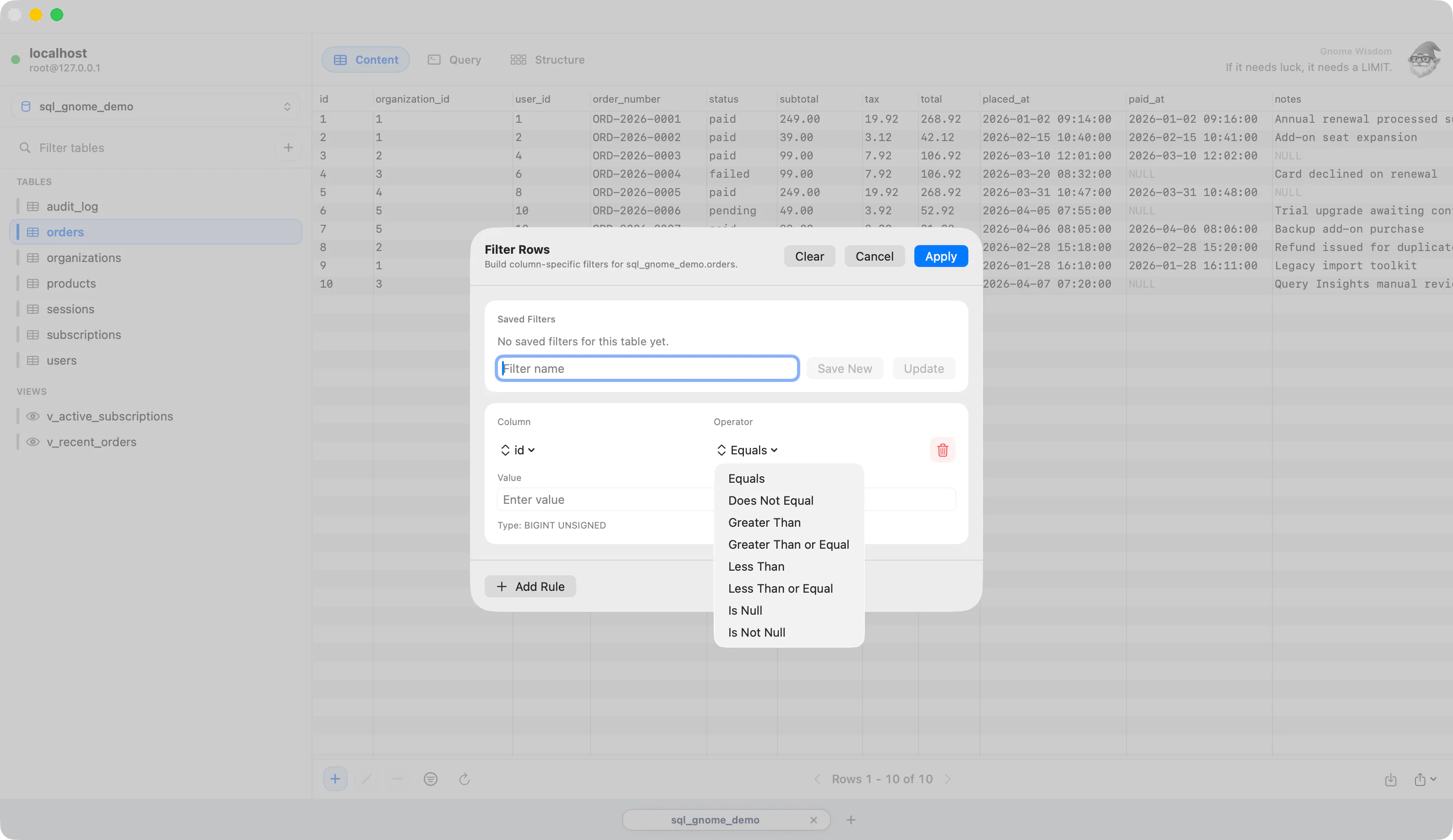Click the localhost connection label
The image size is (1453, 840).
point(58,53)
